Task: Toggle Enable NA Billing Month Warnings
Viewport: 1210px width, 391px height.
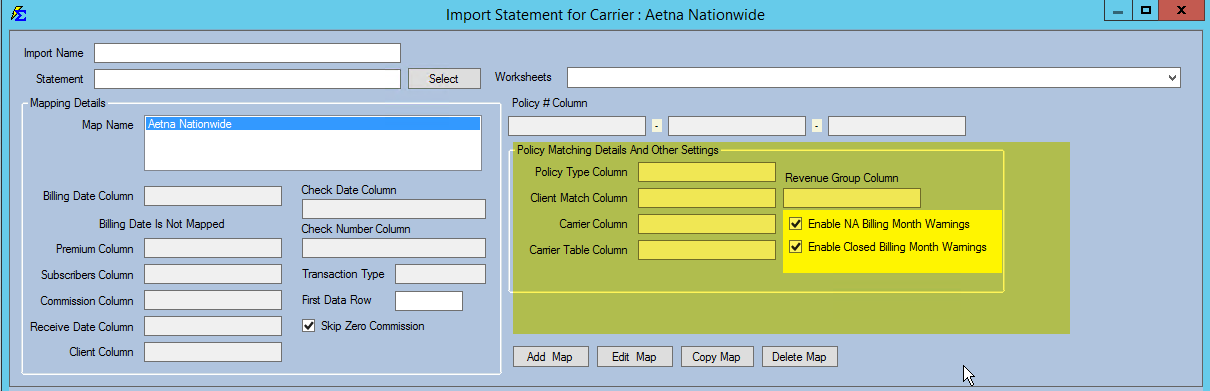Action: [x=796, y=224]
